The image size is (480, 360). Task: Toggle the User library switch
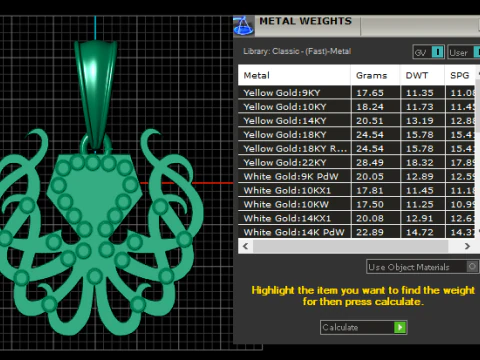point(464,52)
